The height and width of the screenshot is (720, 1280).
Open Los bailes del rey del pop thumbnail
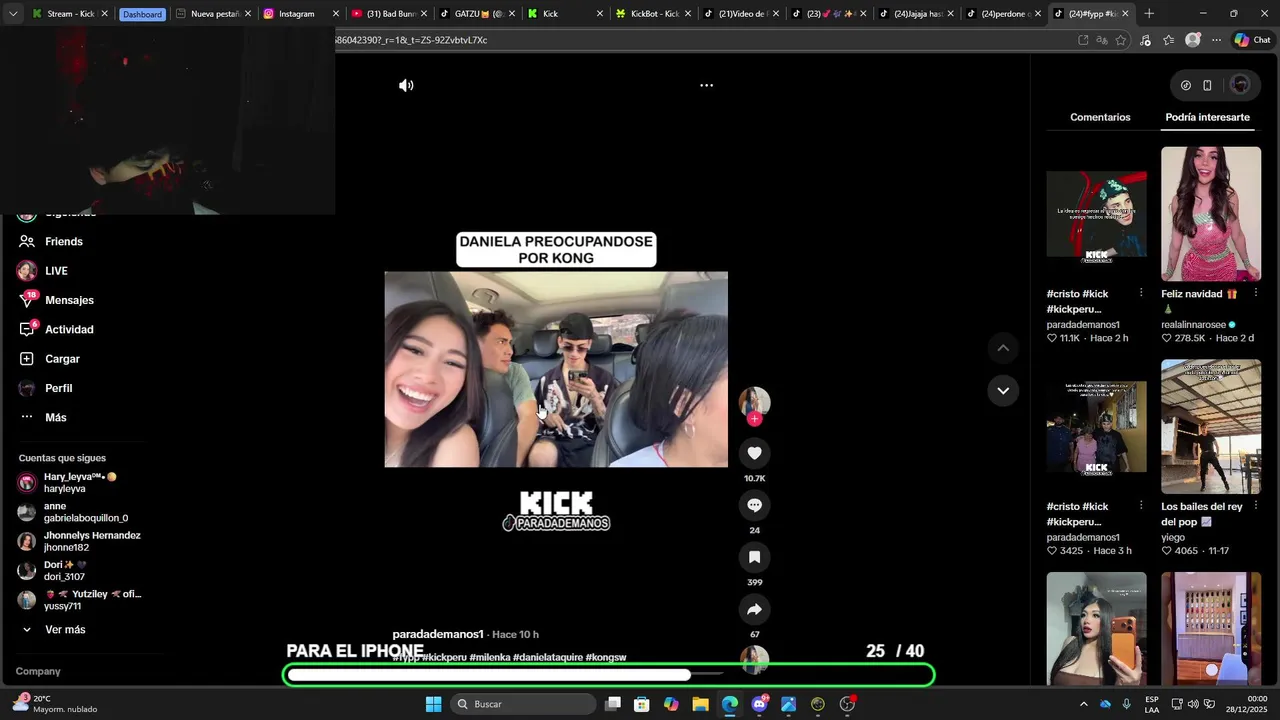pyautogui.click(x=1211, y=427)
